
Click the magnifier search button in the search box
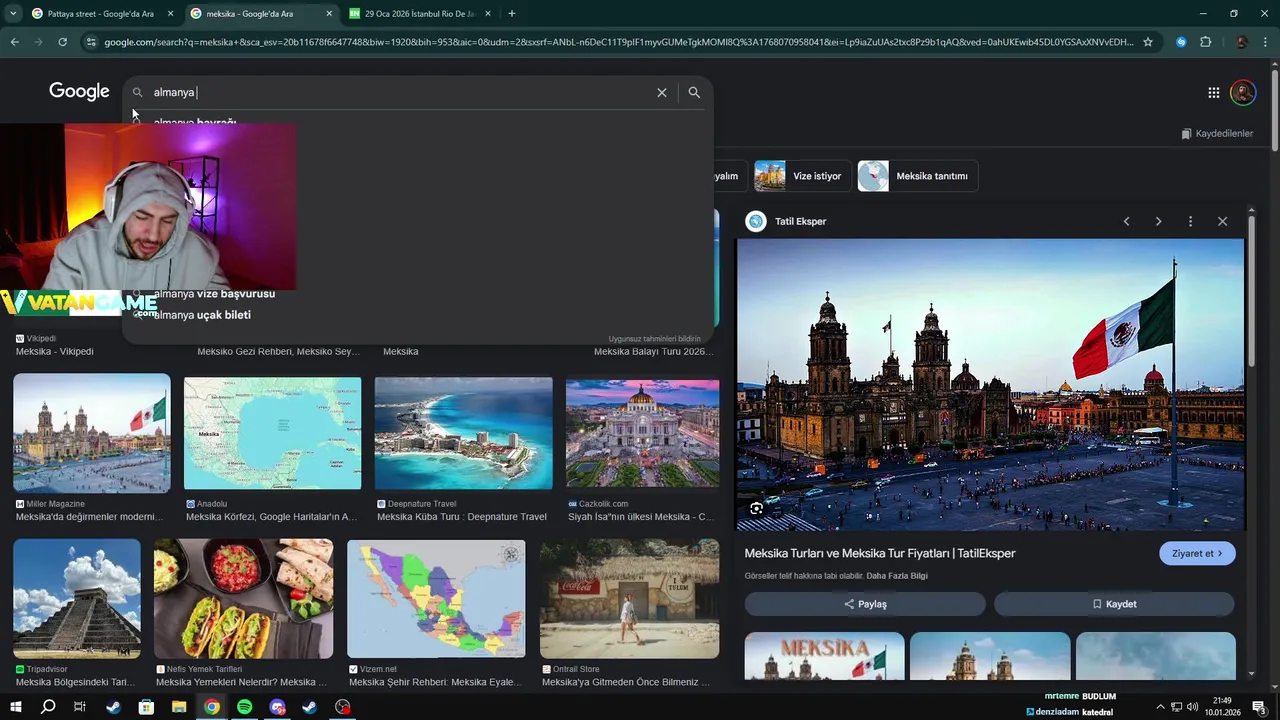[x=694, y=92]
